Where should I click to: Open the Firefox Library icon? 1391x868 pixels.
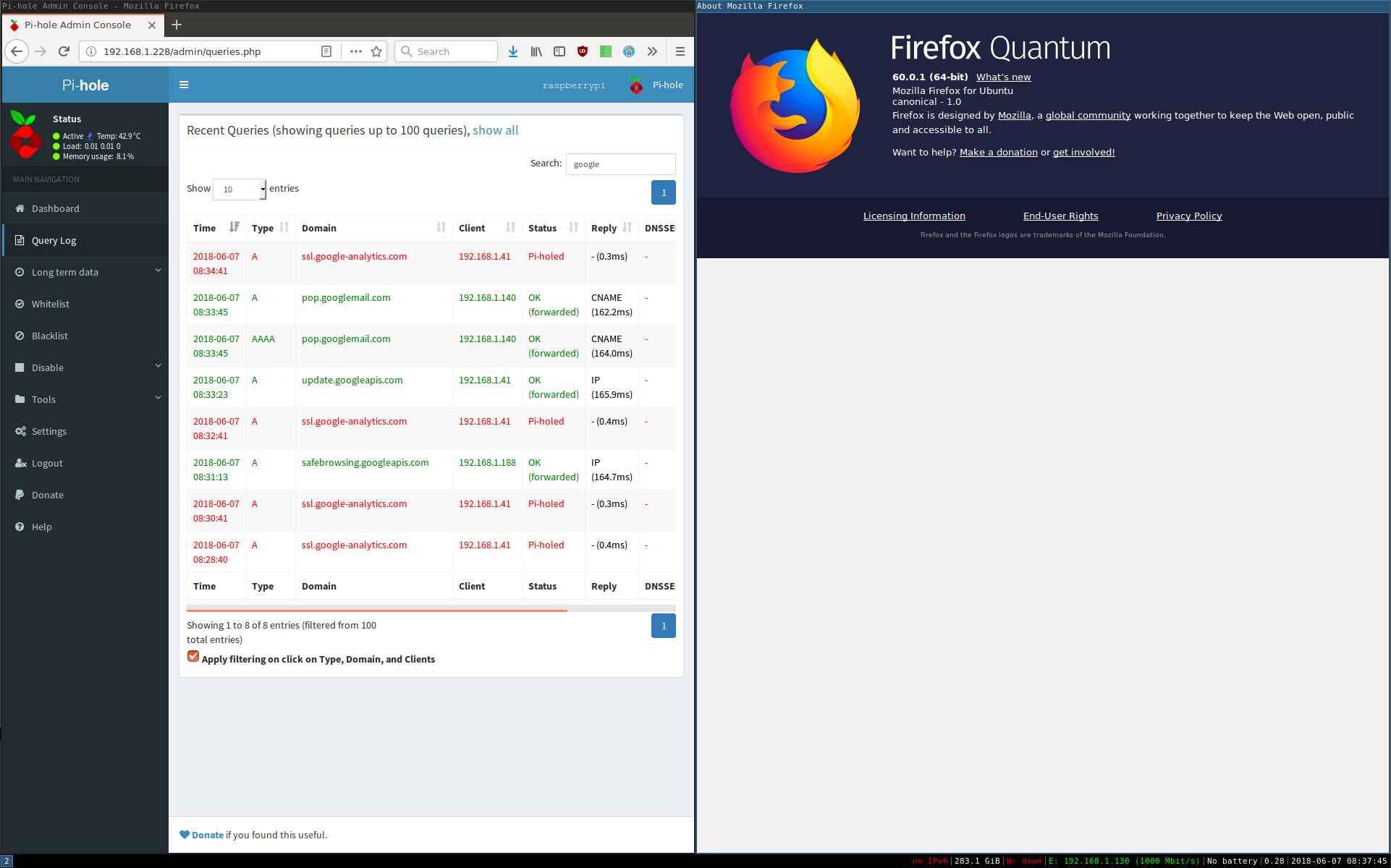pos(536,51)
